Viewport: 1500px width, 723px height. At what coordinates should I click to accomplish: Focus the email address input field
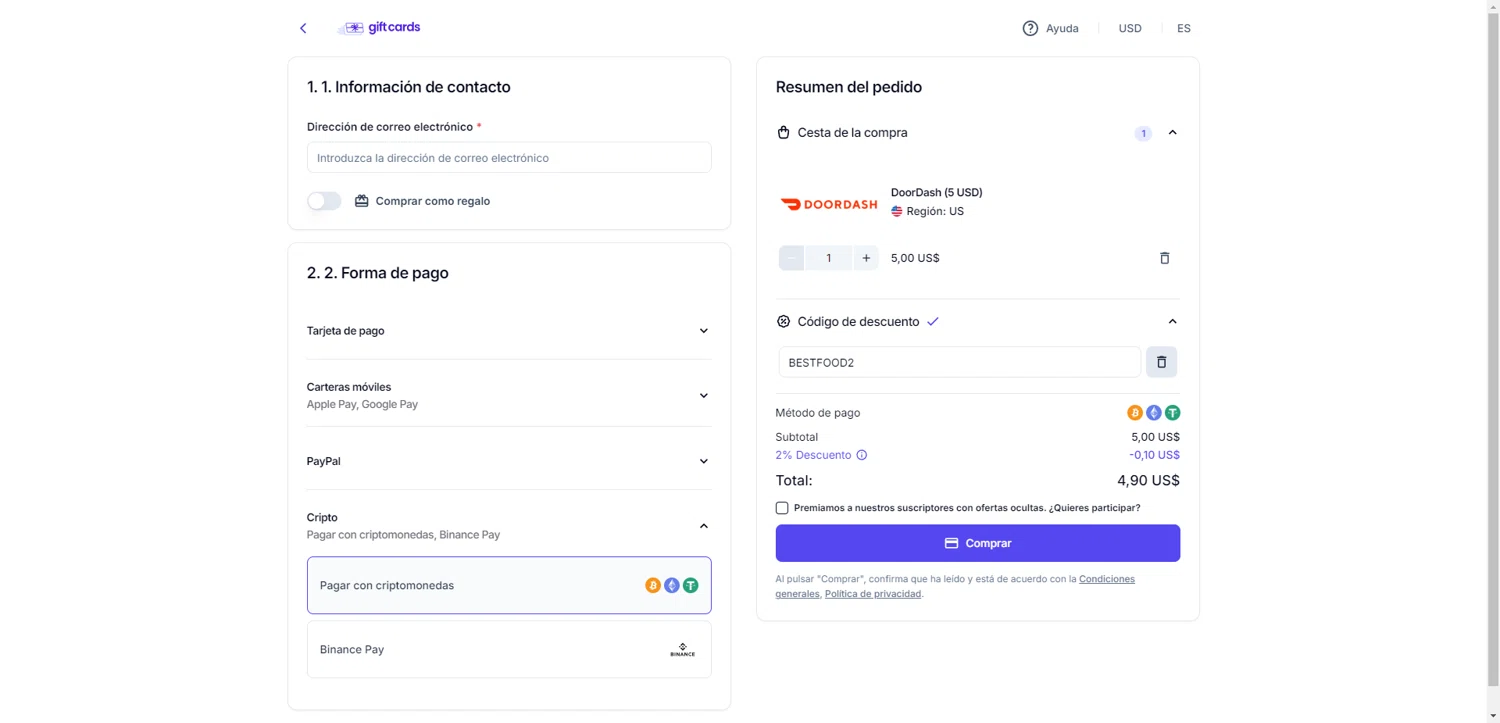509,158
